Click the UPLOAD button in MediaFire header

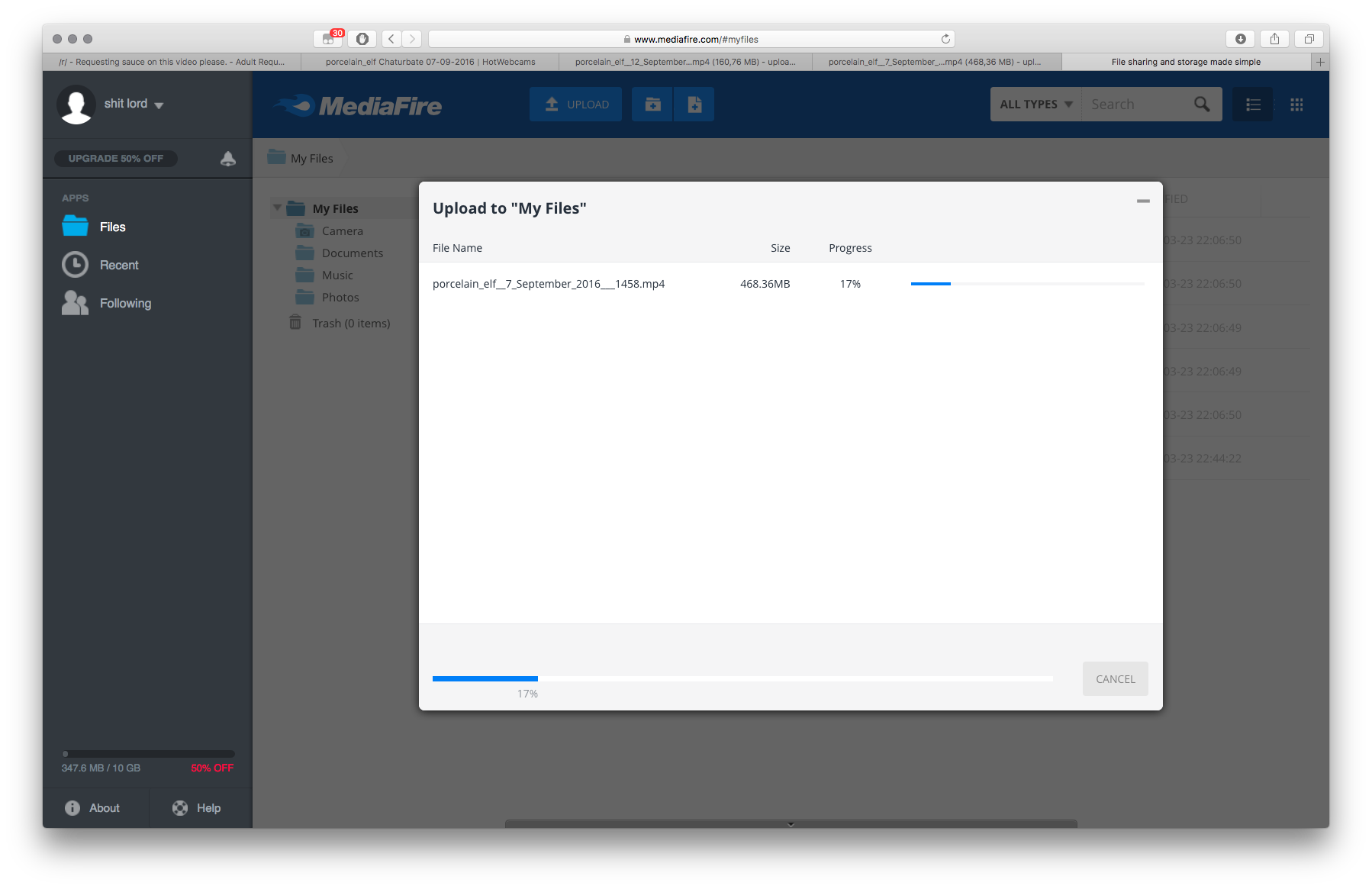[x=575, y=105]
